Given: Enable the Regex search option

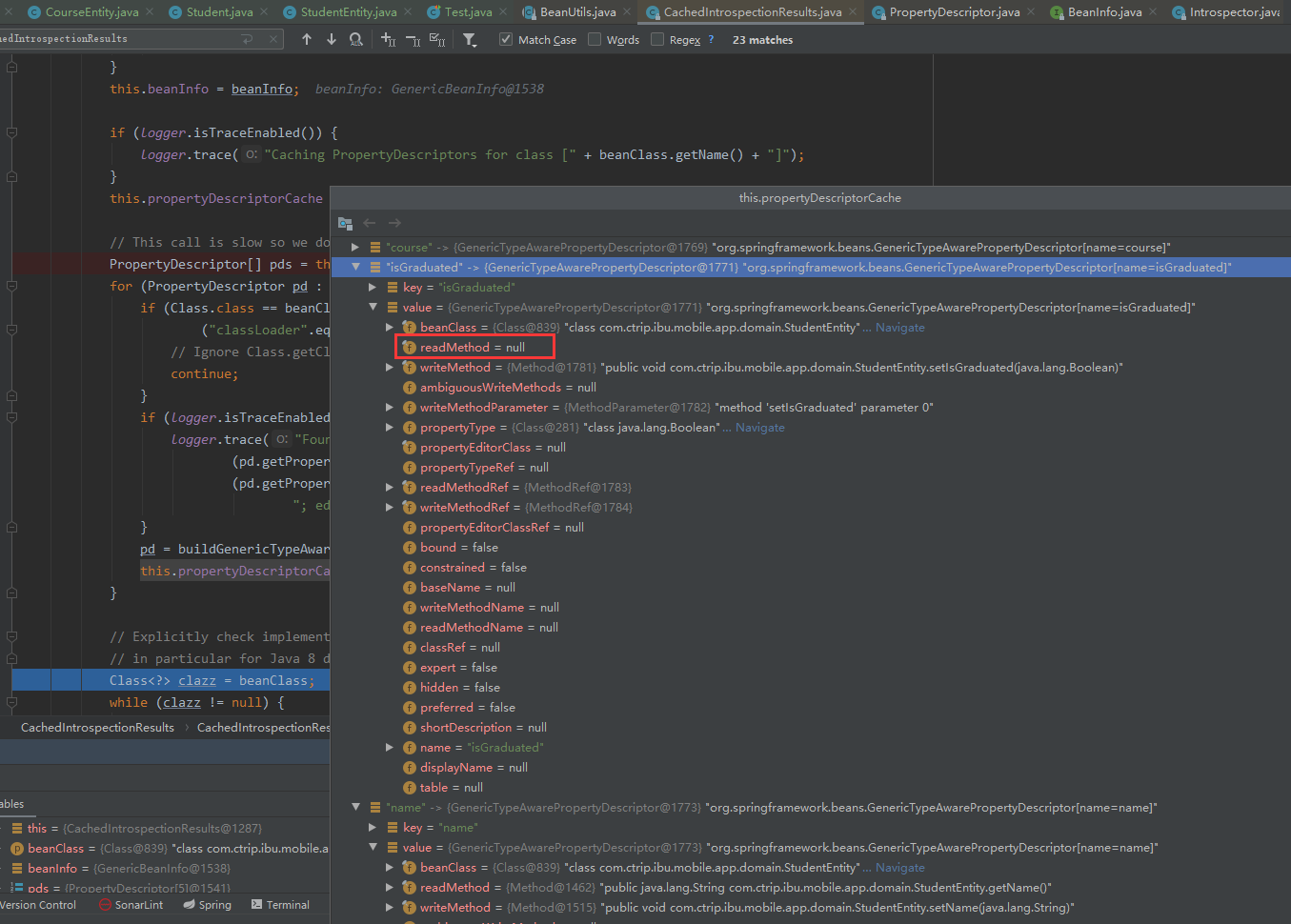Looking at the screenshot, I should click(656, 39).
